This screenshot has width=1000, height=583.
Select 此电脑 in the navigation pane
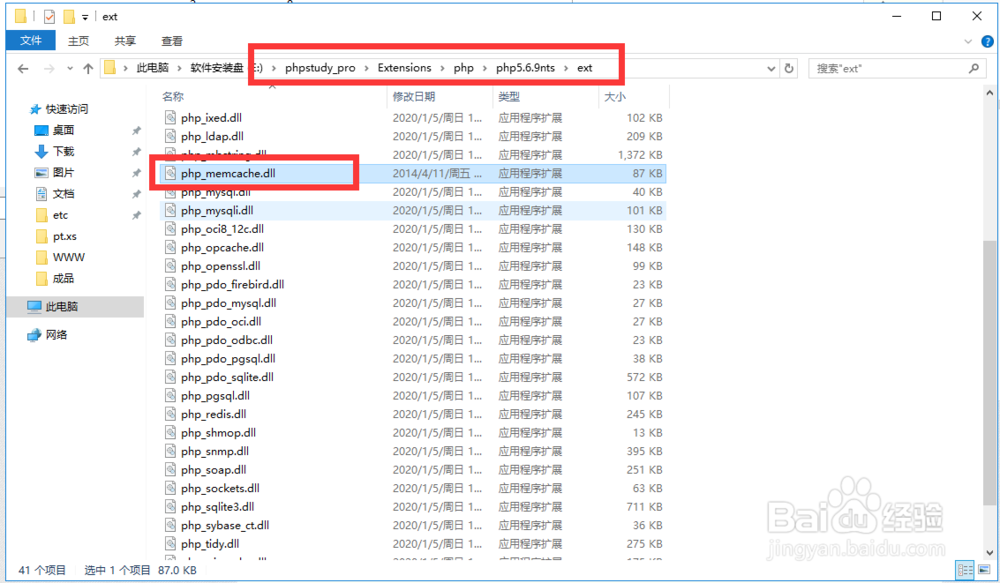(75, 306)
